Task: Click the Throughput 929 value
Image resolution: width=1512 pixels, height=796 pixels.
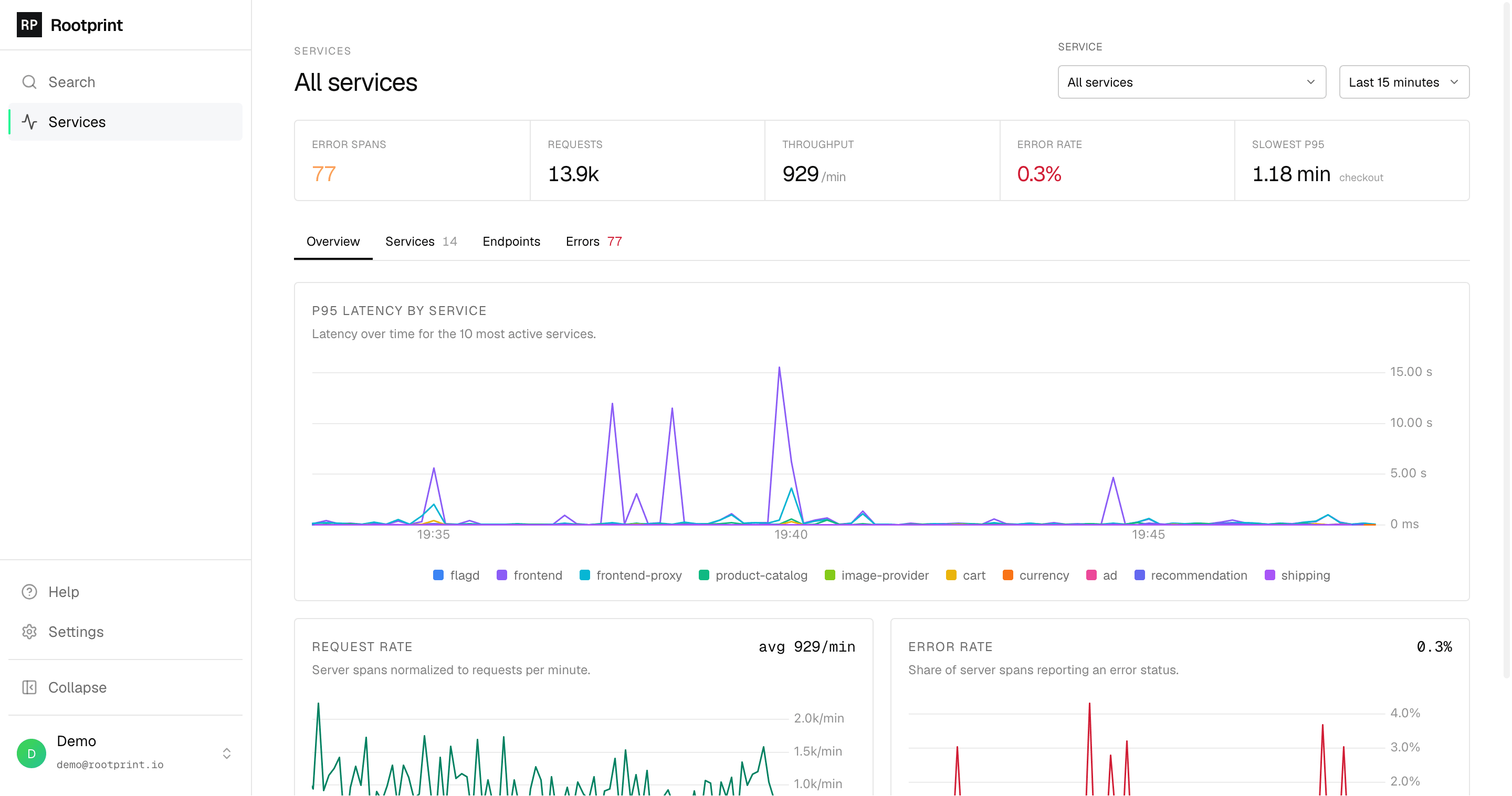Action: [800, 174]
